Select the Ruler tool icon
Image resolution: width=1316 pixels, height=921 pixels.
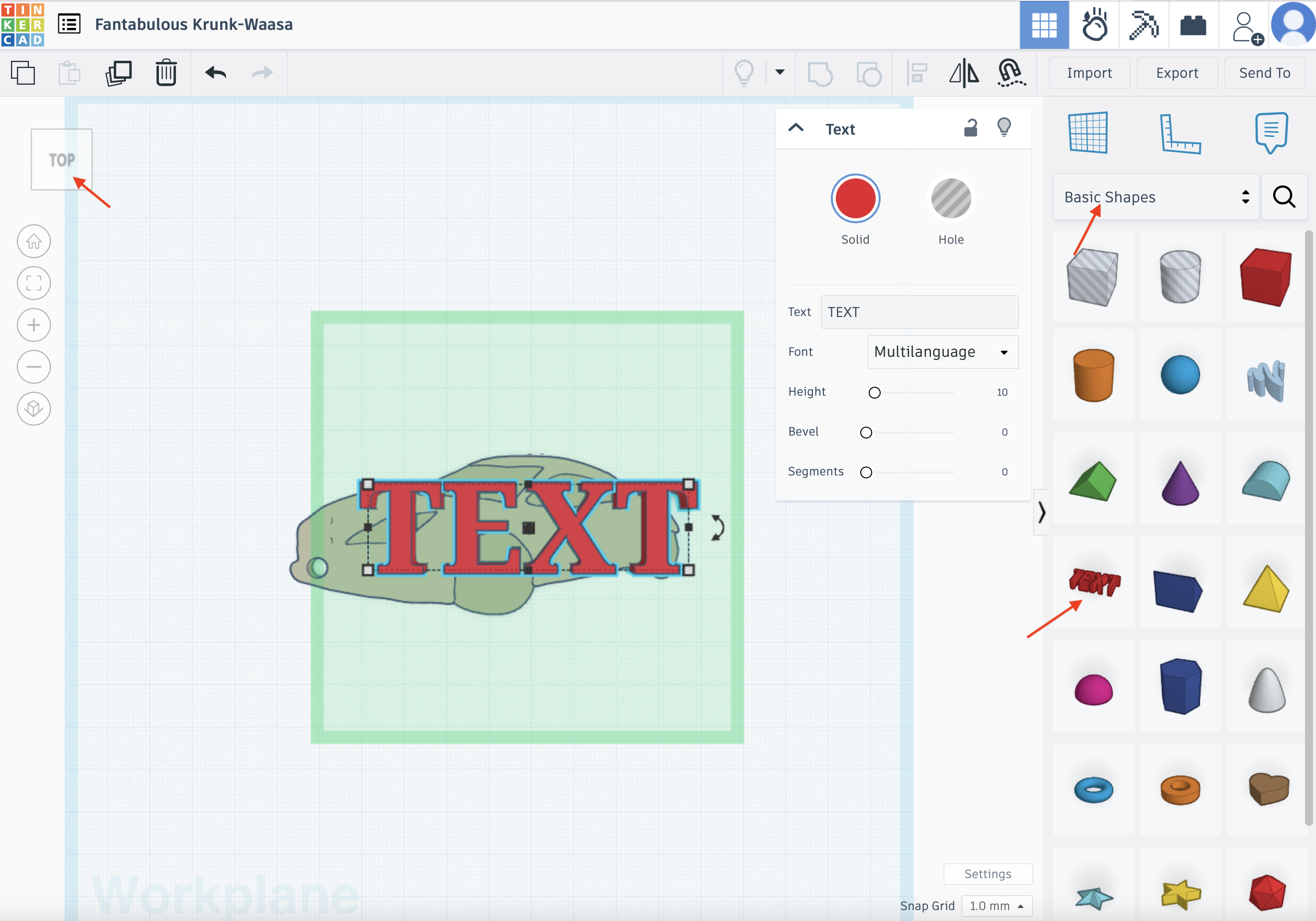(x=1180, y=134)
